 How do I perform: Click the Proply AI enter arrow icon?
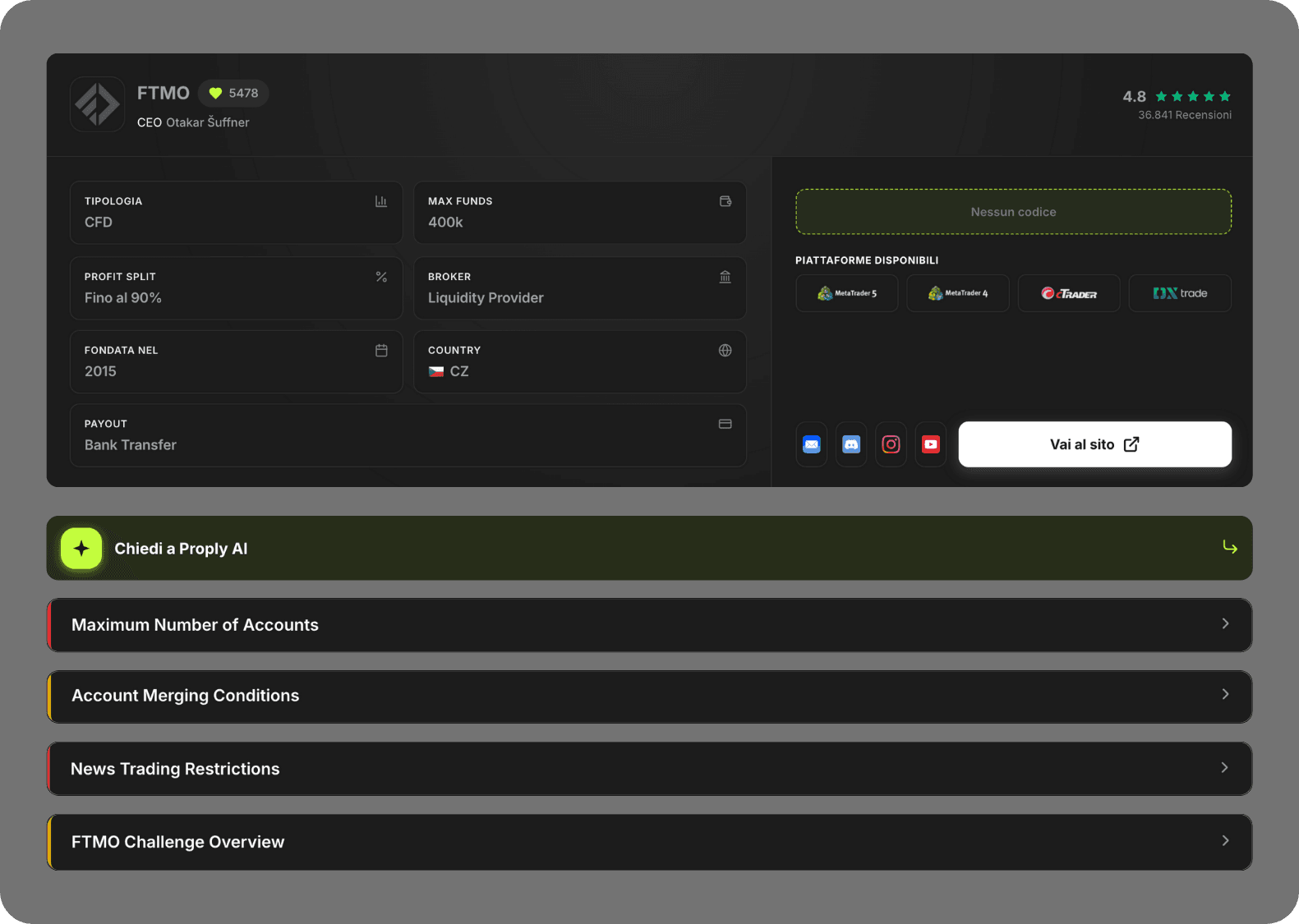coord(1229,547)
